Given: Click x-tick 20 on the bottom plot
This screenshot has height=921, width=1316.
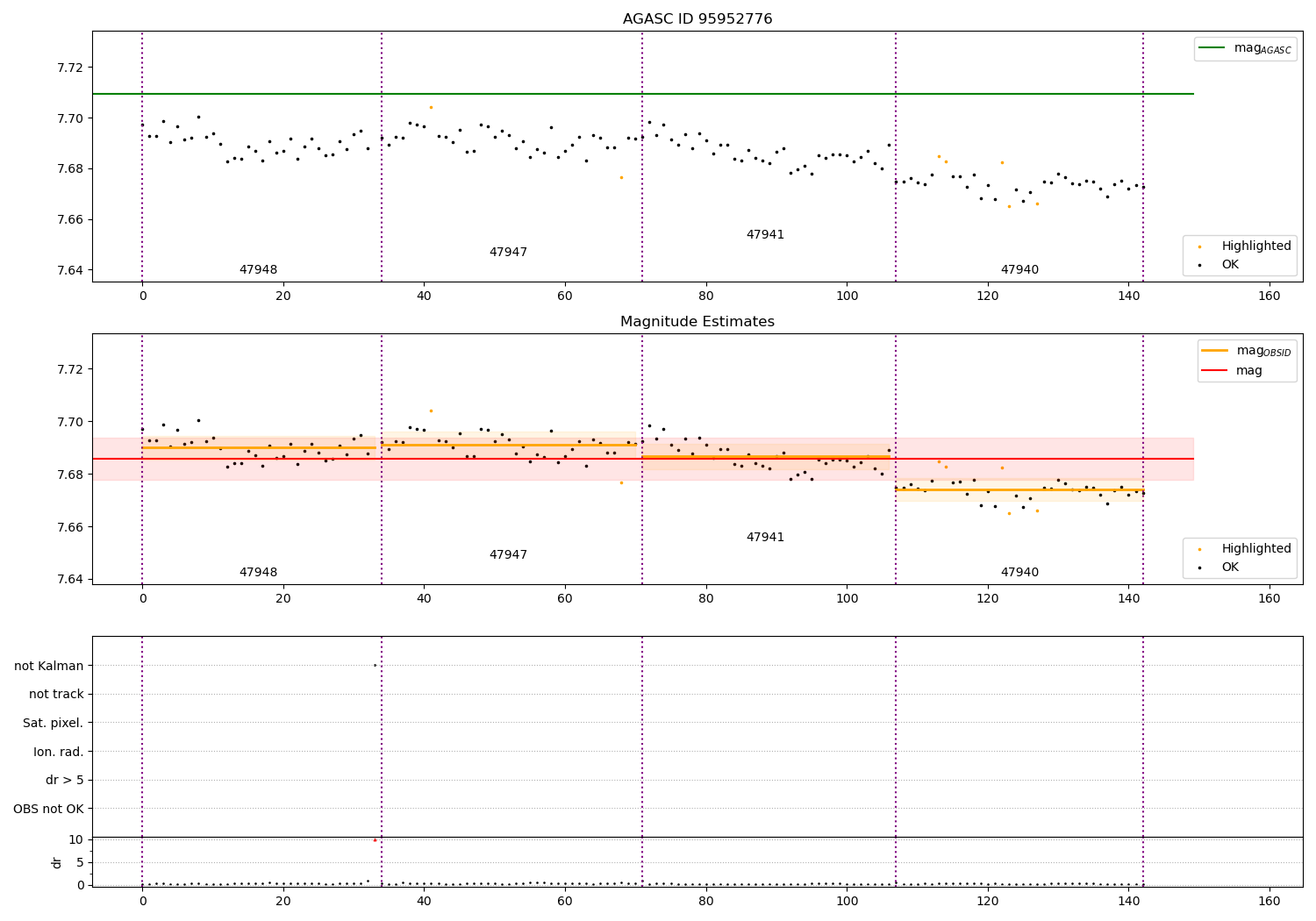Looking at the screenshot, I should (283, 901).
